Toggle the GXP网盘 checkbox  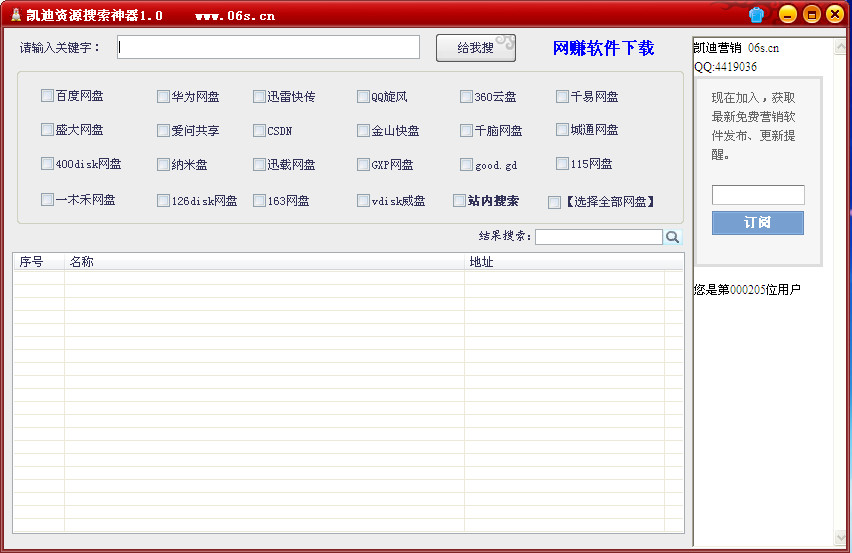(363, 165)
